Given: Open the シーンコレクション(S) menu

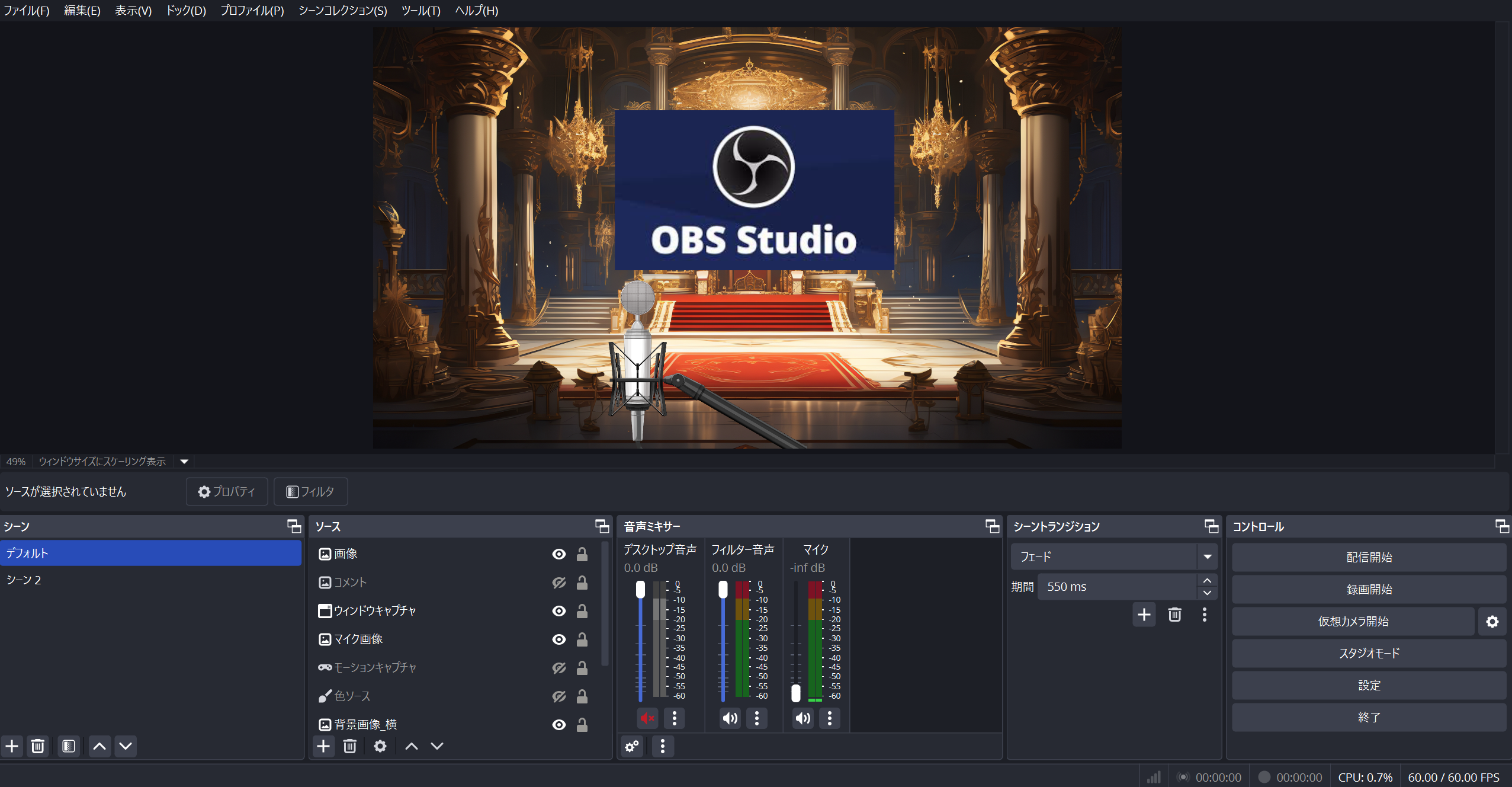Looking at the screenshot, I should 343,11.
